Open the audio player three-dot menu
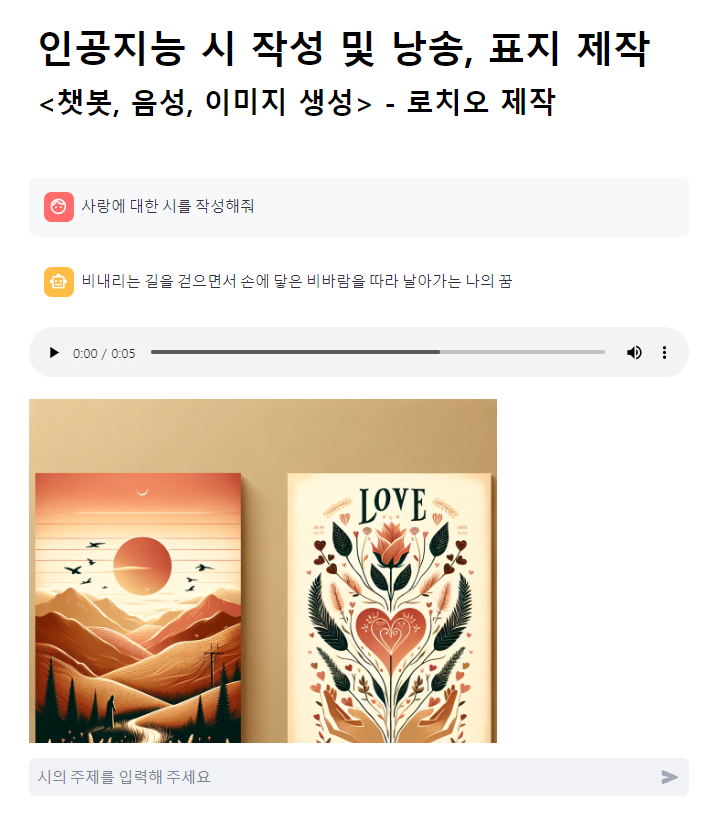This screenshot has height=814, width=713. pyautogui.click(x=664, y=353)
